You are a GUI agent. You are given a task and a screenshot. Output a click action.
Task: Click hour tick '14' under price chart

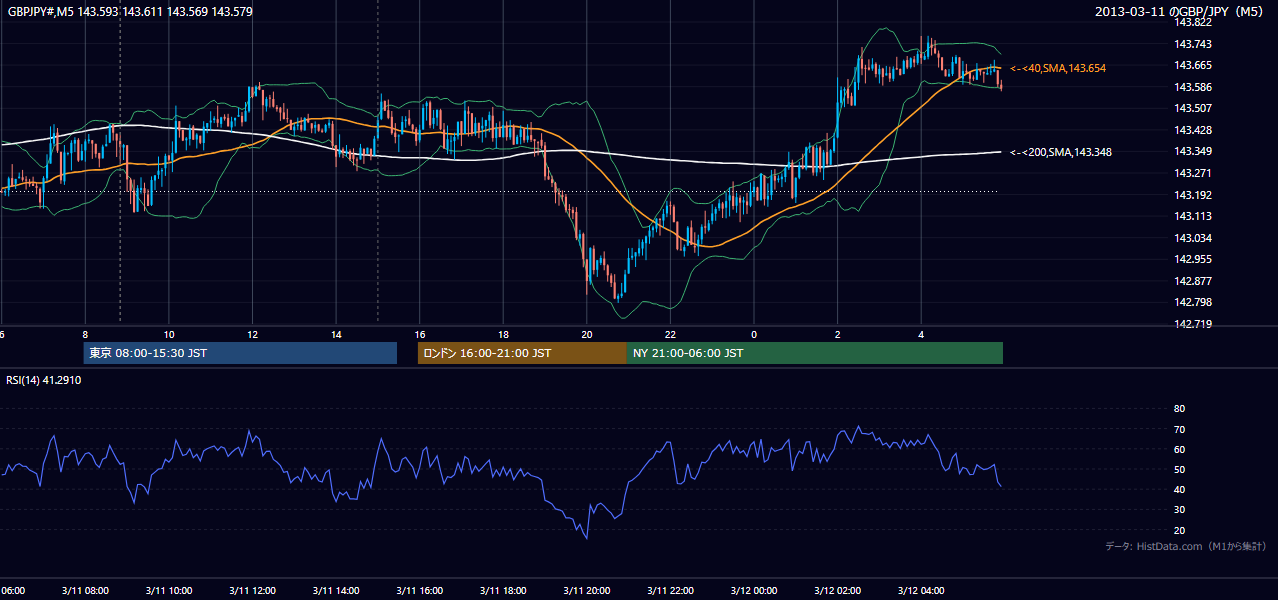click(336, 335)
